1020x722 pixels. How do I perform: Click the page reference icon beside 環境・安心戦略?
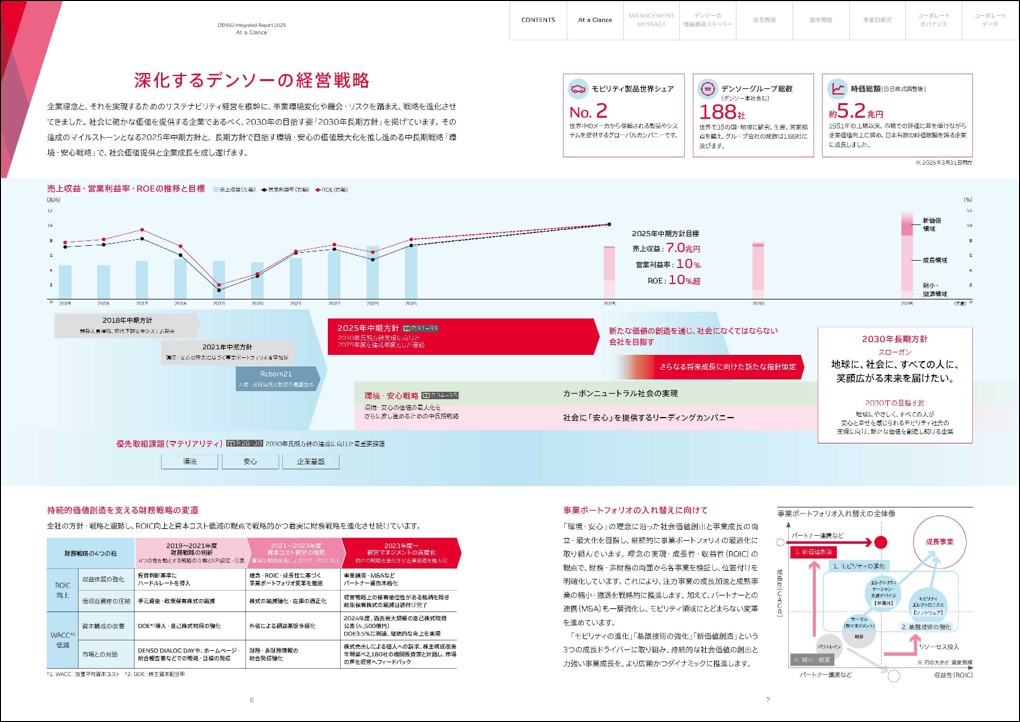coord(439,395)
